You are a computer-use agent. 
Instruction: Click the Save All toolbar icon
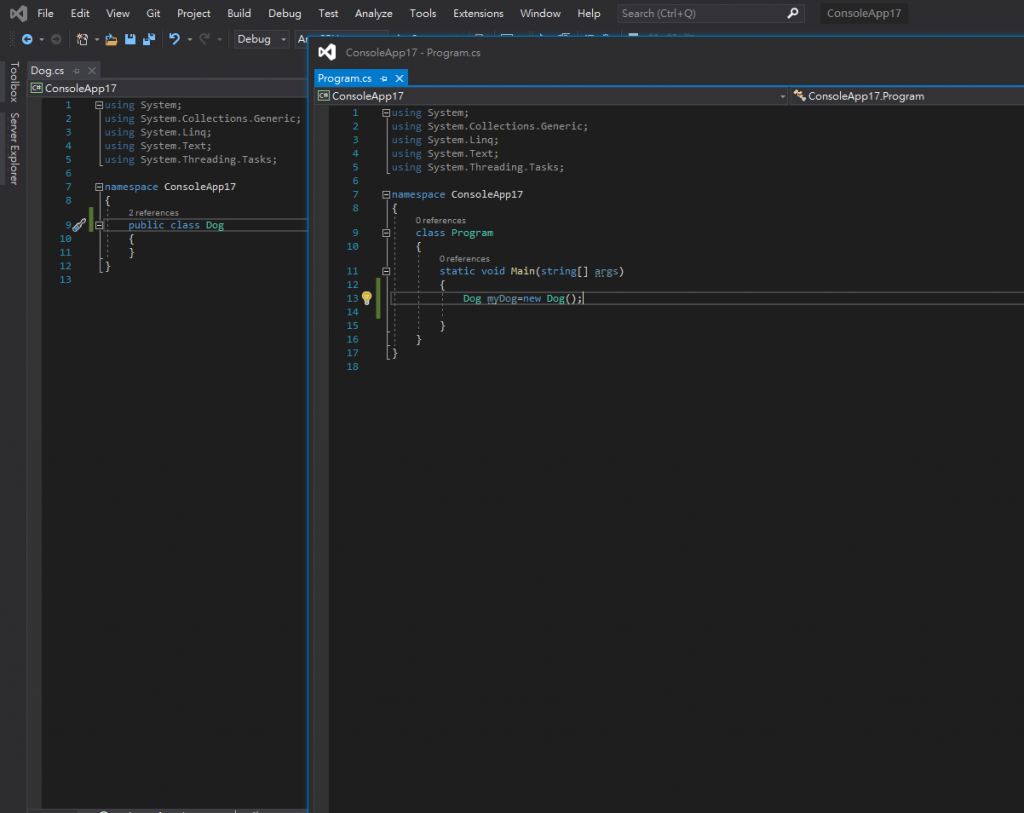pyautogui.click(x=149, y=39)
